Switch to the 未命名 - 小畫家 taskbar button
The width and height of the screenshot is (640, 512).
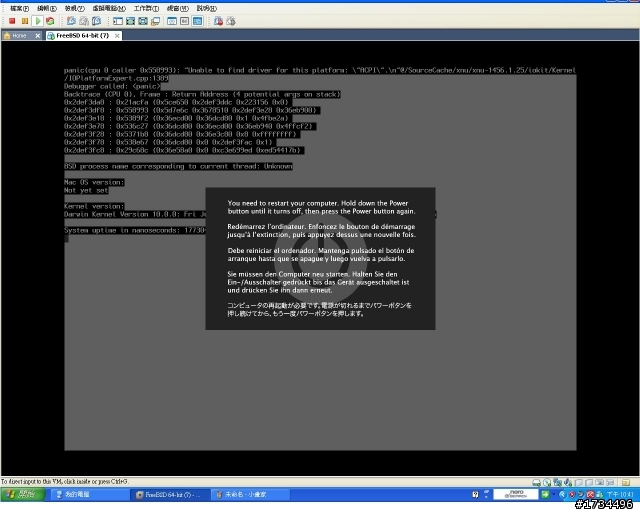click(x=251, y=494)
